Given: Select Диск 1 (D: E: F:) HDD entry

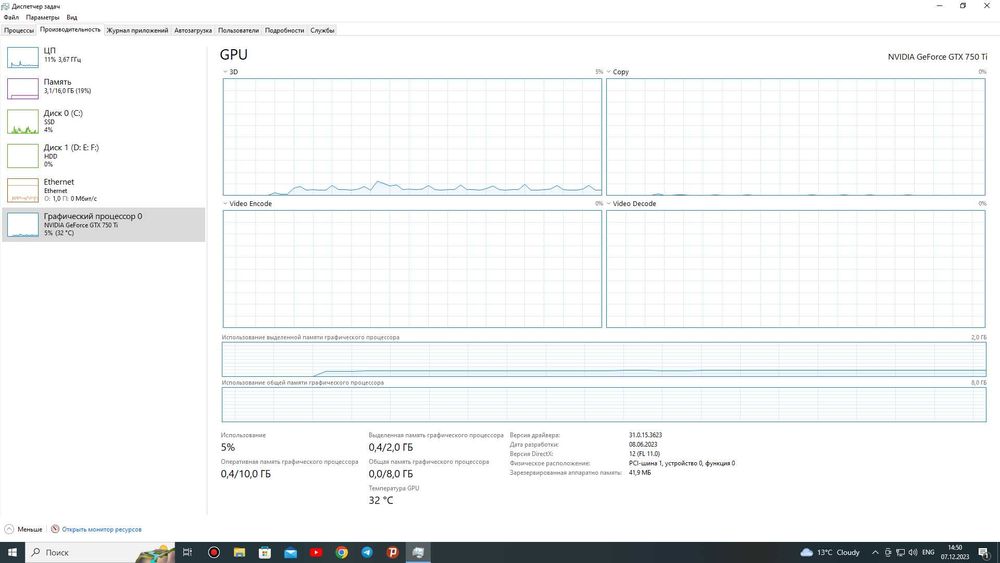Looking at the screenshot, I should 103,156.
